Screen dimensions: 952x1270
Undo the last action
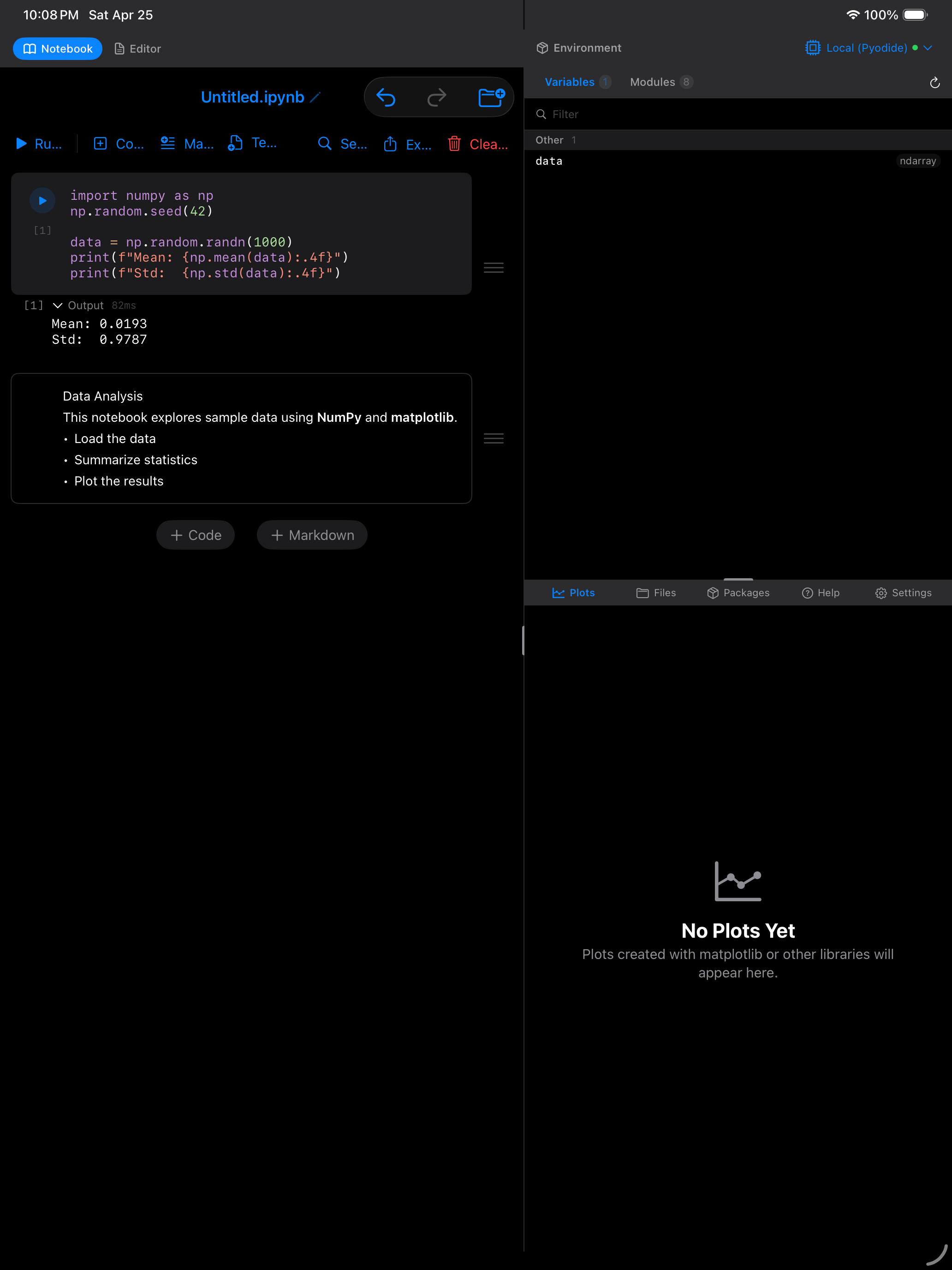pos(386,97)
